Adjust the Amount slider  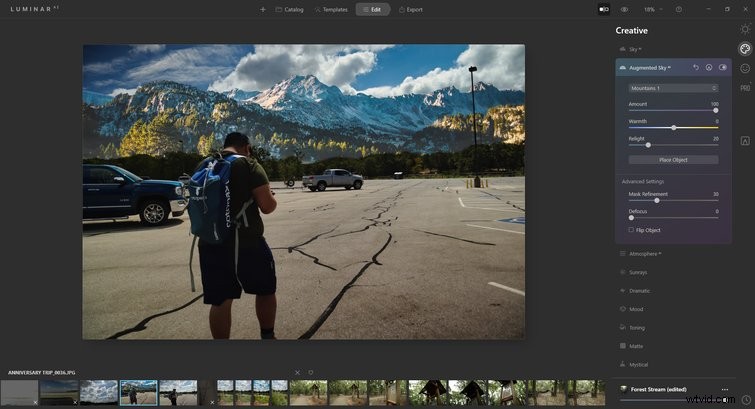click(x=716, y=110)
